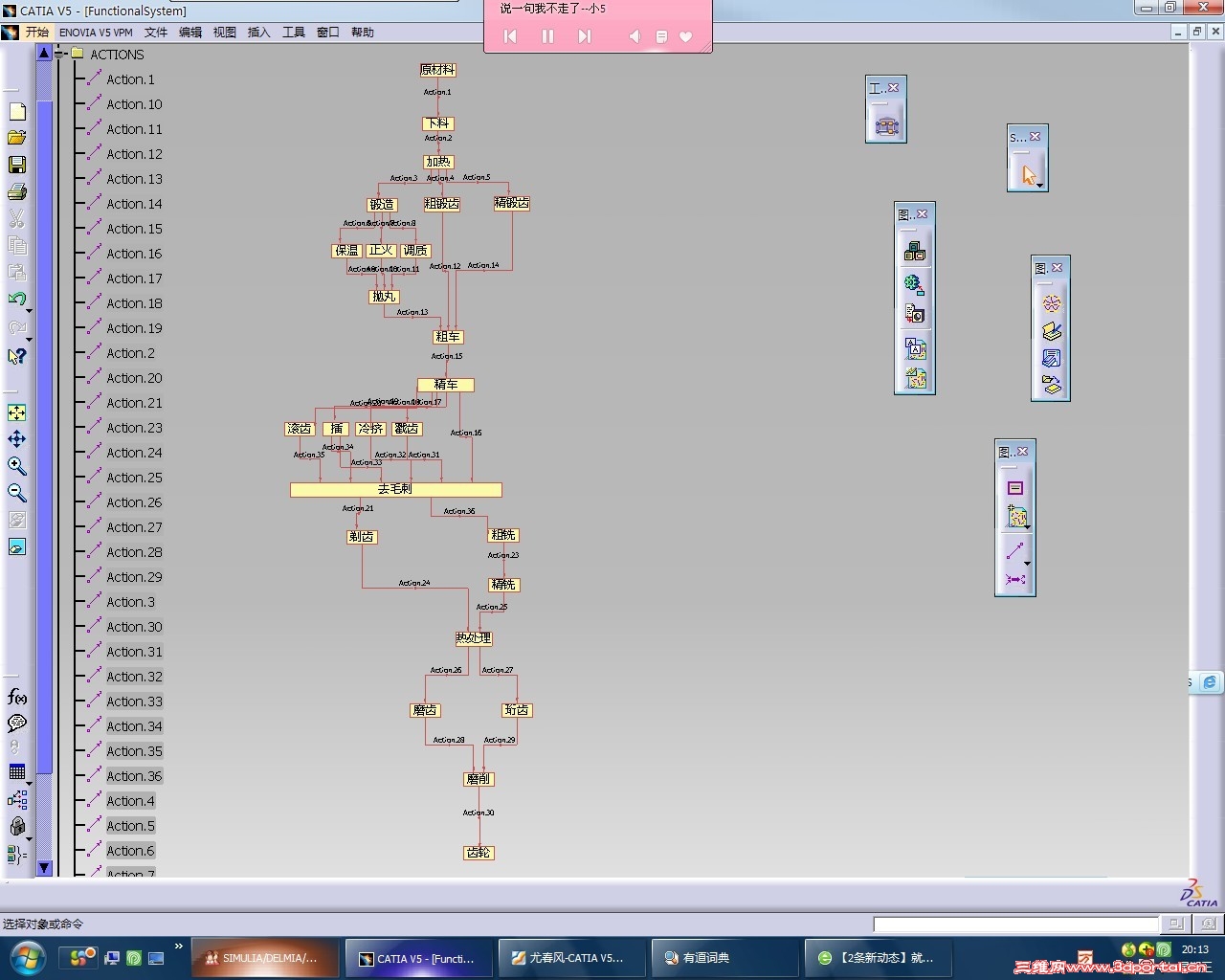Select Action.20 in the tree
This screenshot has height=980, width=1225.
coord(135,378)
